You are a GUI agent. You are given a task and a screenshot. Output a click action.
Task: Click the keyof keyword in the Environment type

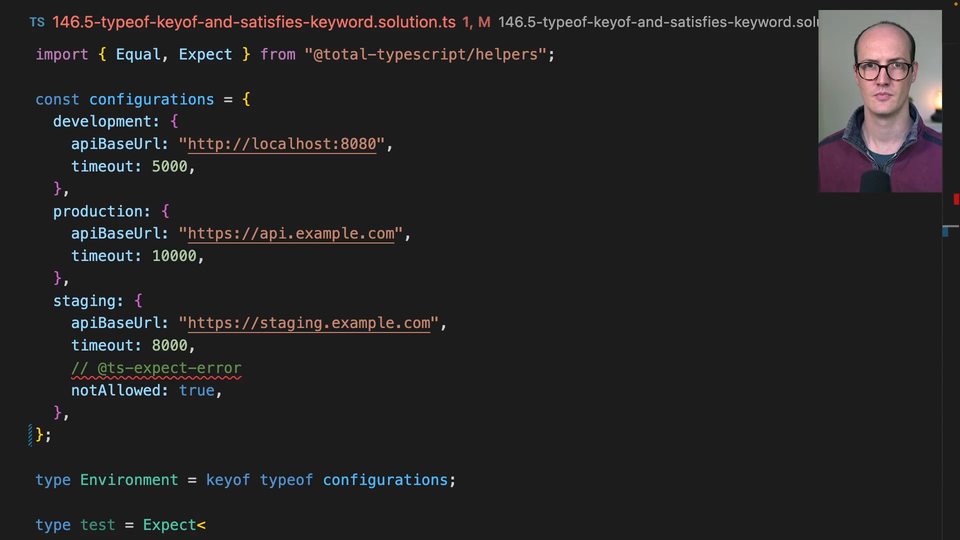(x=228, y=480)
